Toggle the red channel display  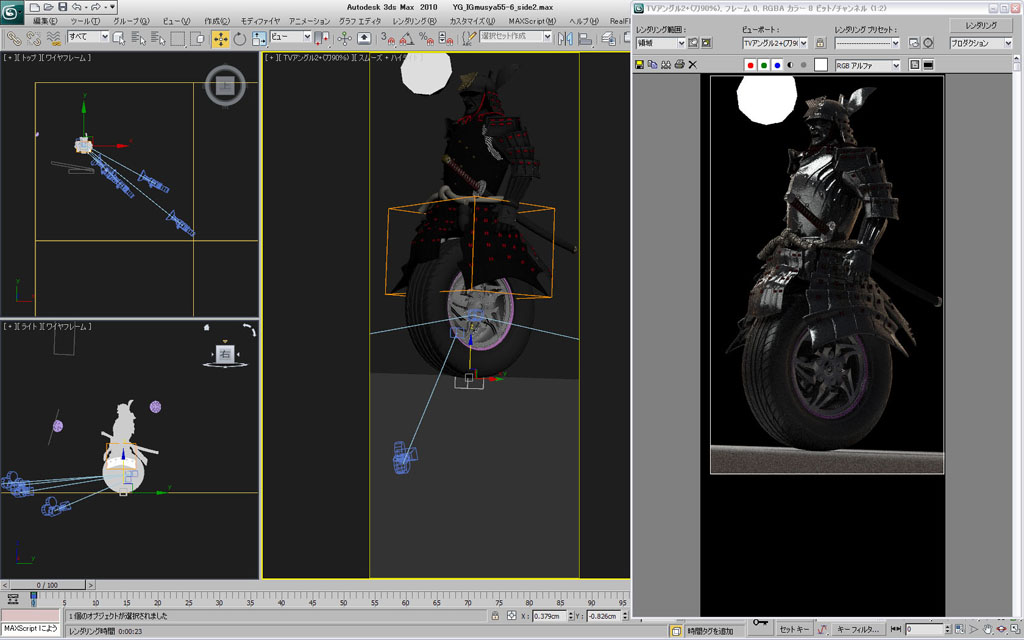(x=750, y=65)
